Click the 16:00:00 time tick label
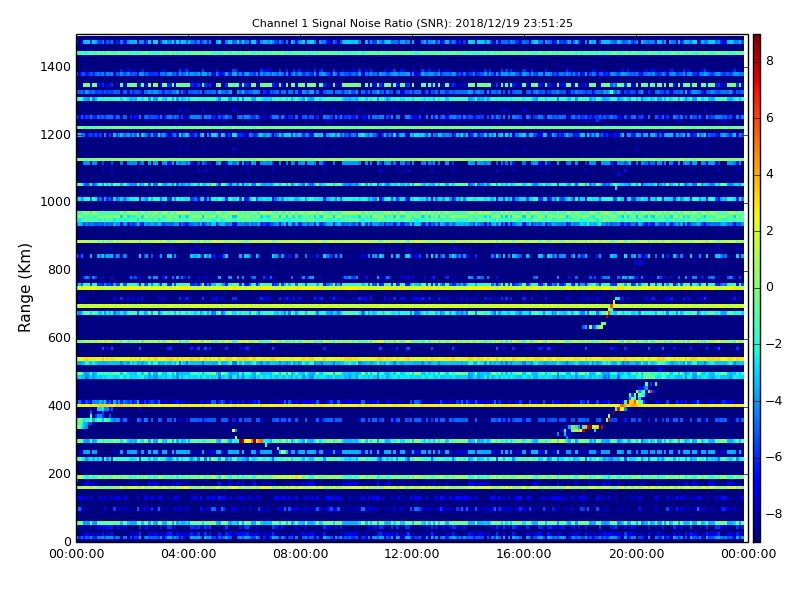Image resolution: width=800 pixels, height=600 pixels. (x=524, y=554)
